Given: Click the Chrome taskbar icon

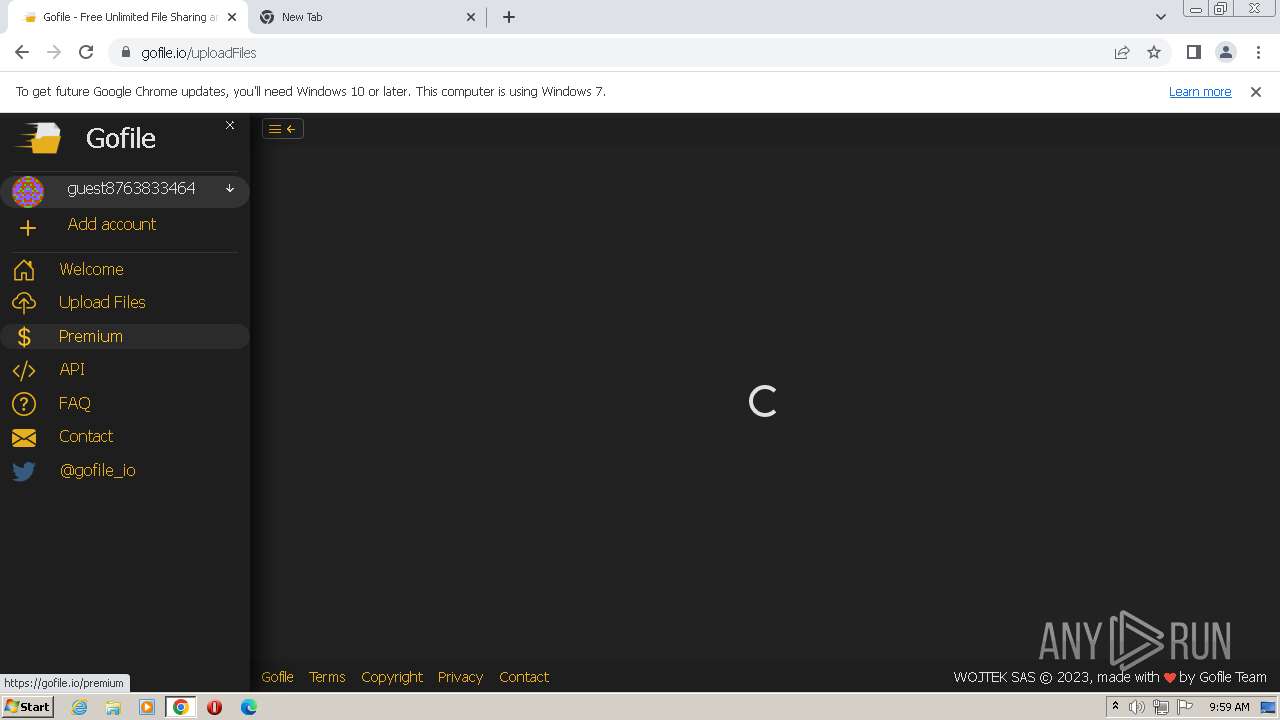Looking at the screenshot, I should coord(181,707).
